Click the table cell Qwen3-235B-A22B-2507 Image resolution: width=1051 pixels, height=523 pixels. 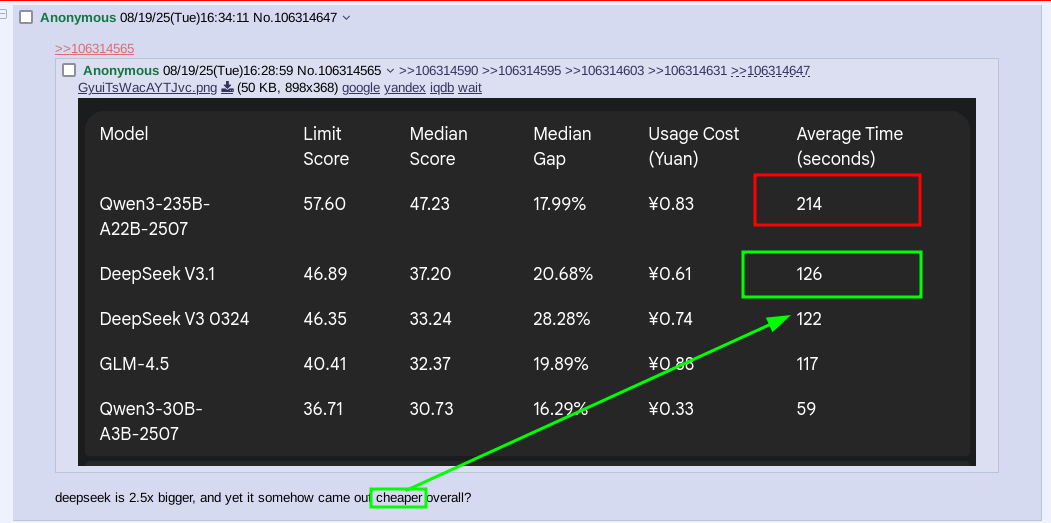tap(154, 216)
